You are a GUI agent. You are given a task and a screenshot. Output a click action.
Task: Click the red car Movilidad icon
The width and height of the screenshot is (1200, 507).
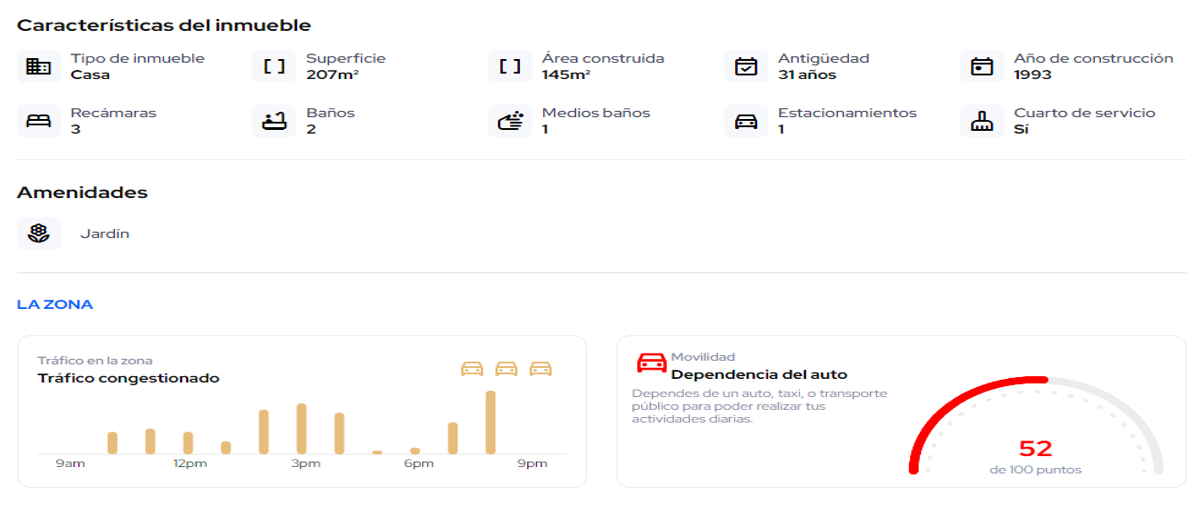(x=652, y=362)
